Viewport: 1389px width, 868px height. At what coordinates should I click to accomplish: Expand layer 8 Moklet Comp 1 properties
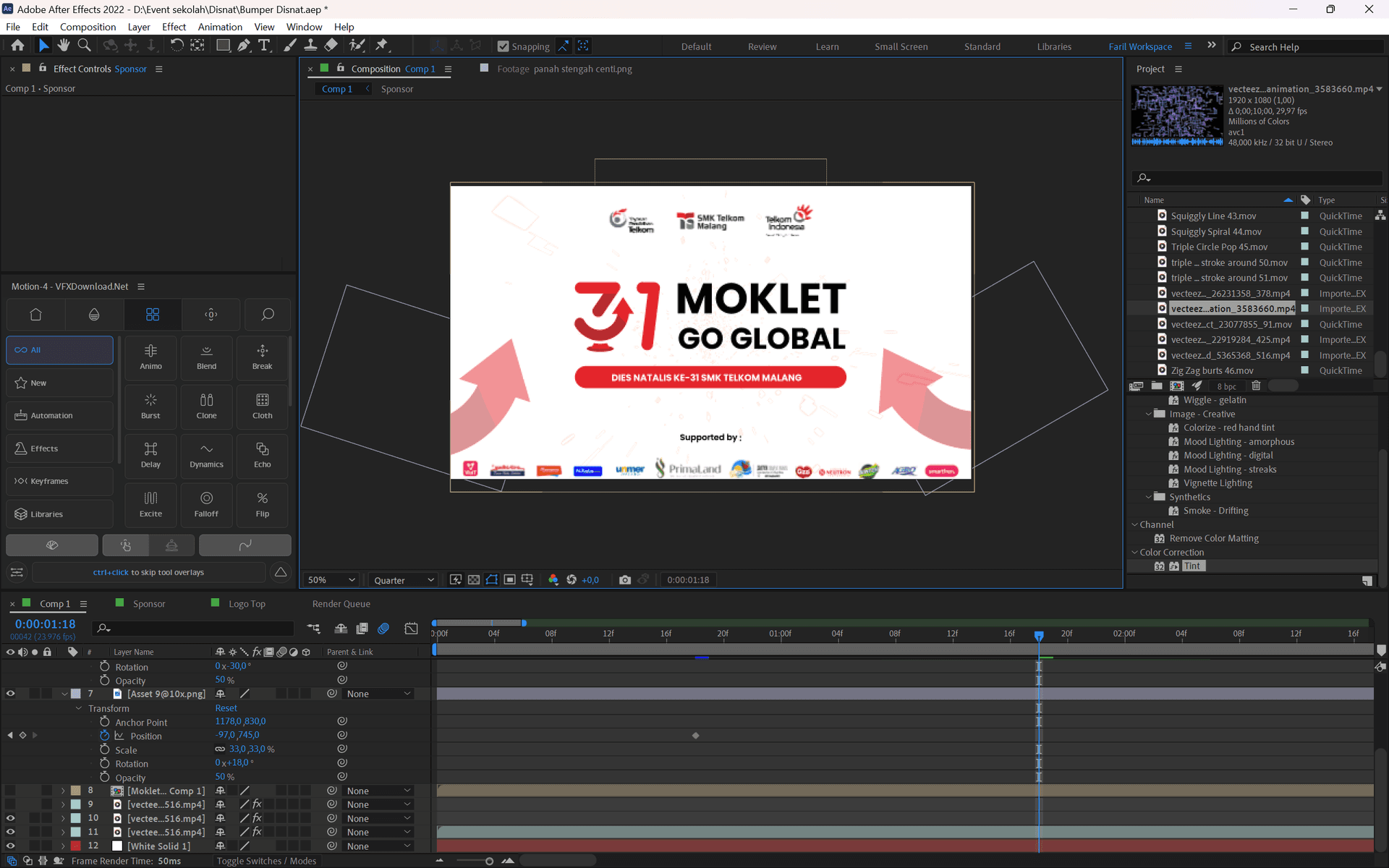(x=63, y=791)
